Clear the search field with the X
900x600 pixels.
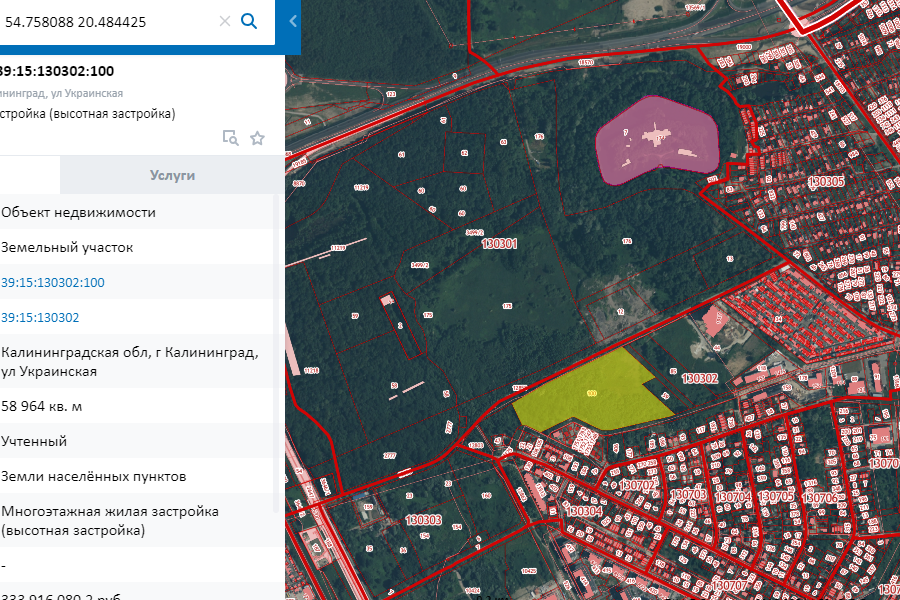tap(225, 21)
